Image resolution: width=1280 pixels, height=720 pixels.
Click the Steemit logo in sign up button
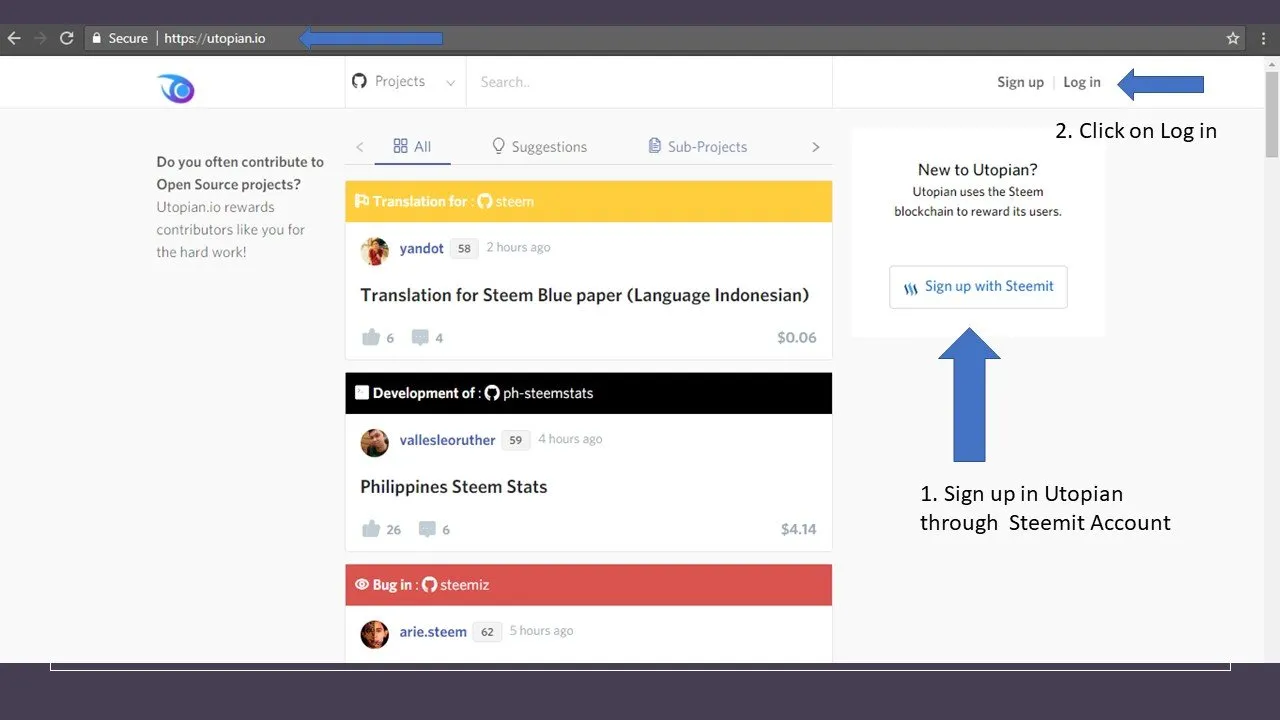[x=911, y=288]
